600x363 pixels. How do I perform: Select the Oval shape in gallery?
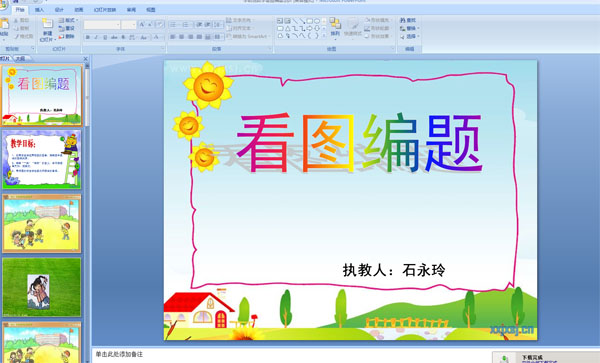point(317,21)
